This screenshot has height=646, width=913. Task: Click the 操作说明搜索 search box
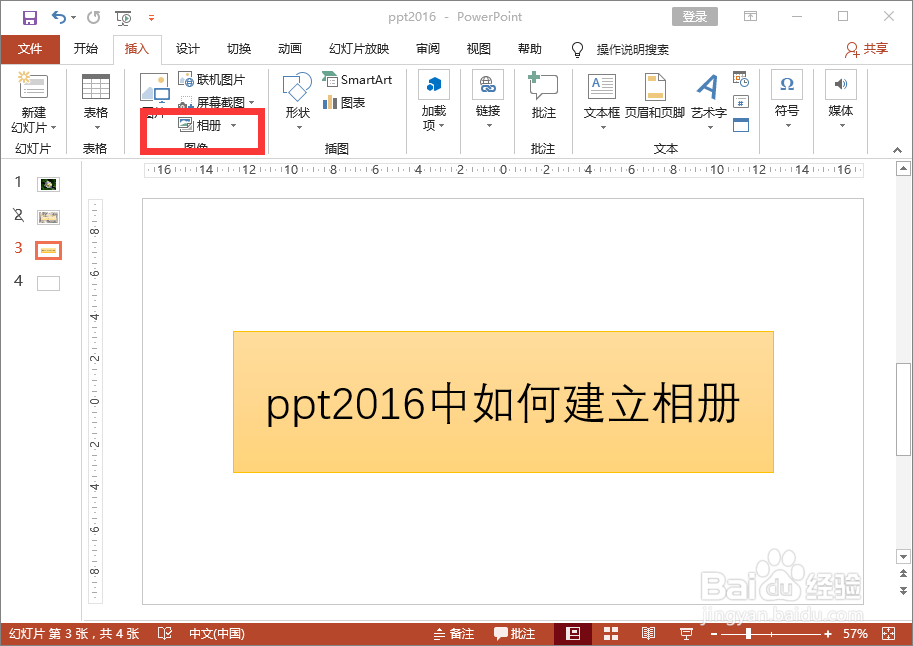coord(632,50)
